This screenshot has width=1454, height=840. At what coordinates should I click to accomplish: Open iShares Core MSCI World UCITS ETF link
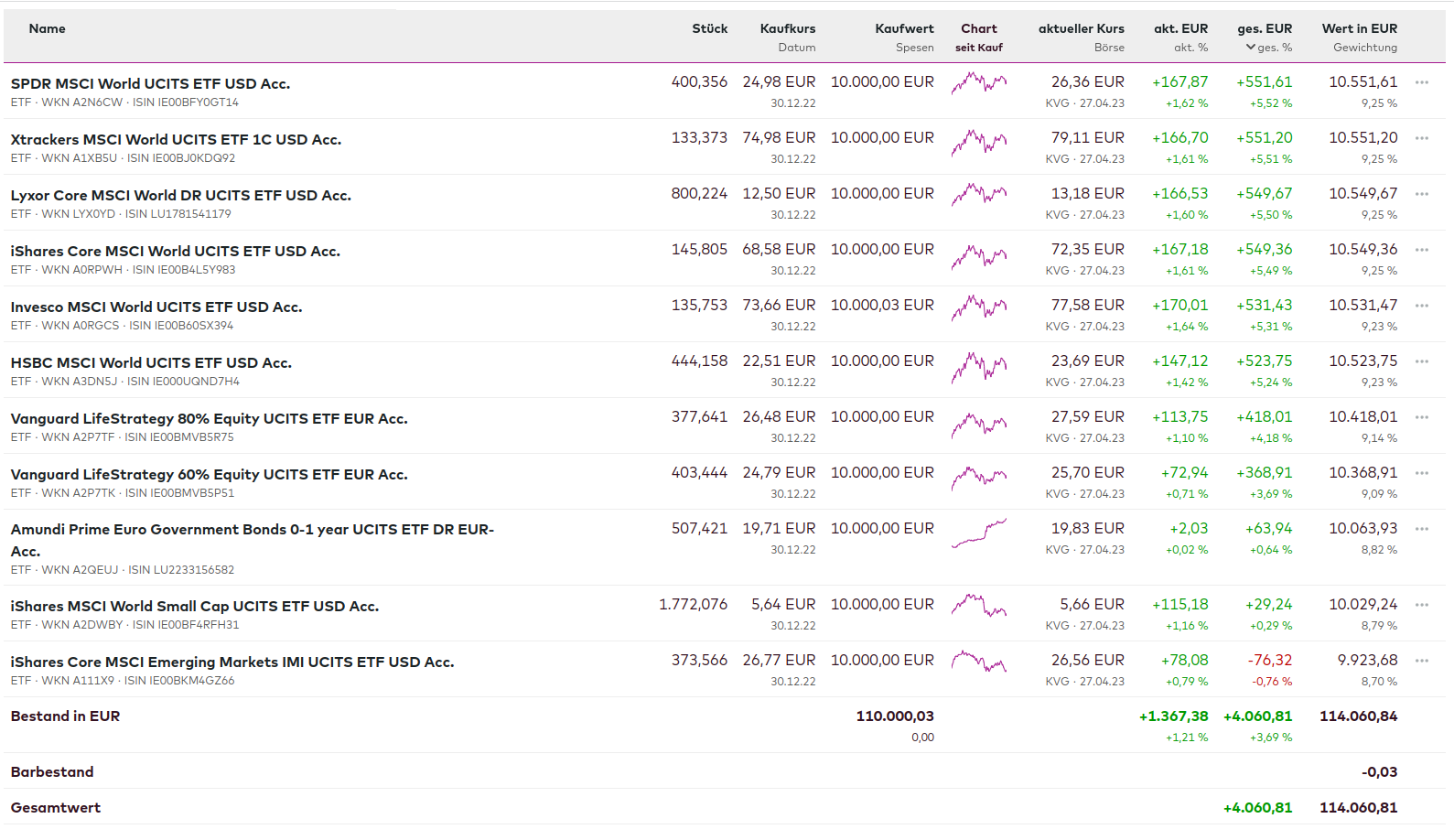175,251
